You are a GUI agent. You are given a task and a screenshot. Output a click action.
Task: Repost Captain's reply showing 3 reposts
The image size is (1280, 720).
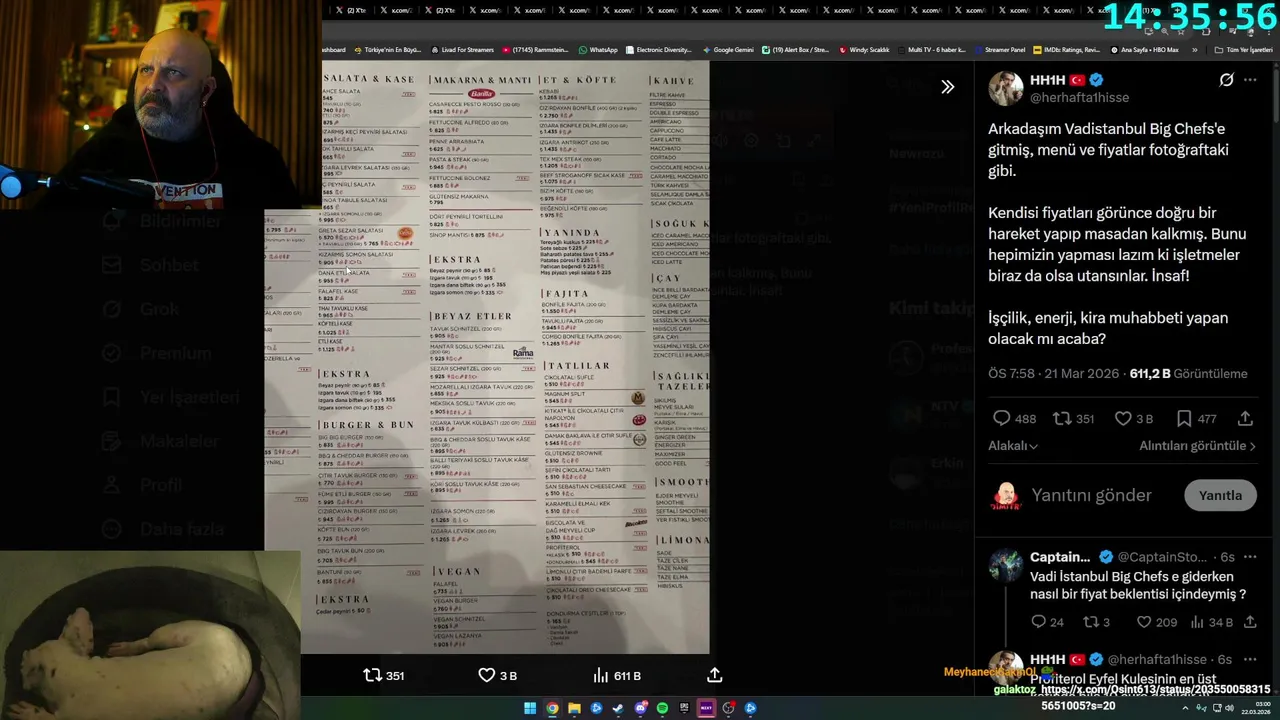pyautogui.click(x=1091, y=622)
